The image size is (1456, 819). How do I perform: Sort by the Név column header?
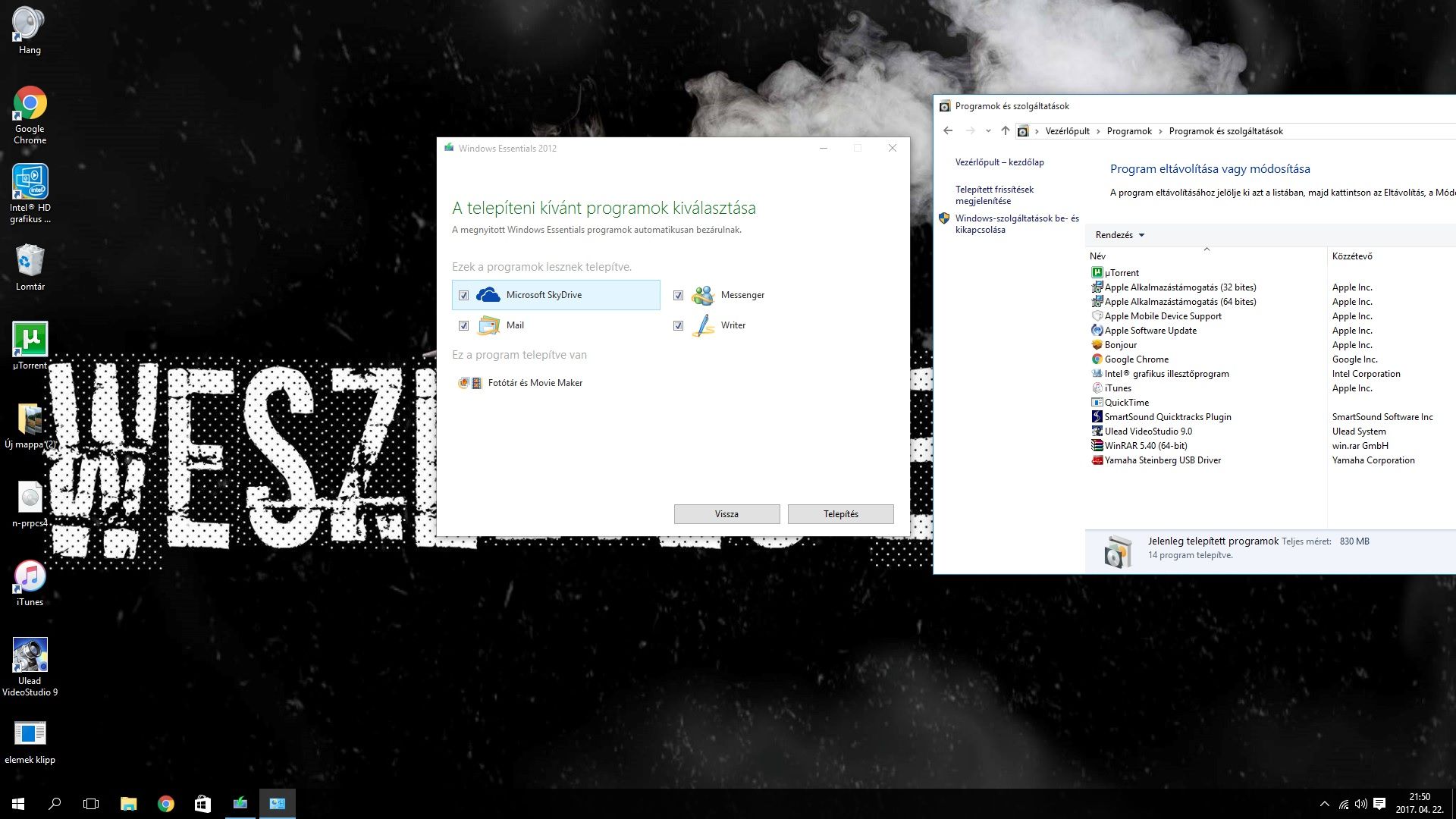(x=1206, y=256)
